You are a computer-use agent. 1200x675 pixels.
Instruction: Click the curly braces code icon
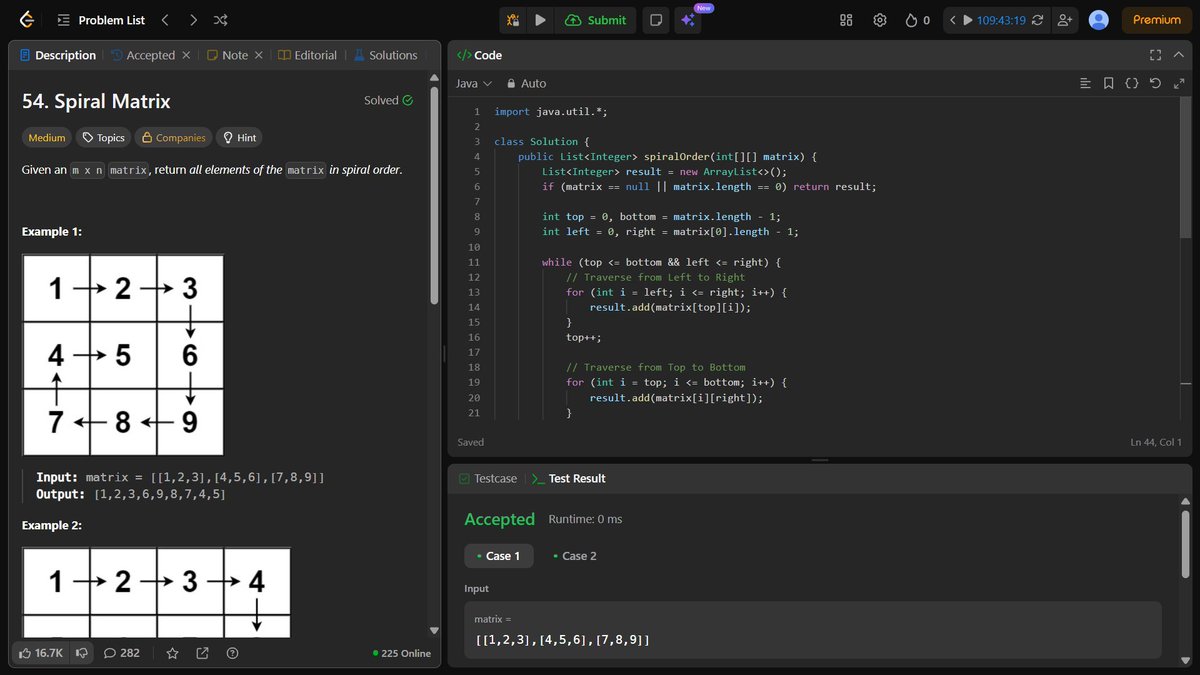point(1131,84)
